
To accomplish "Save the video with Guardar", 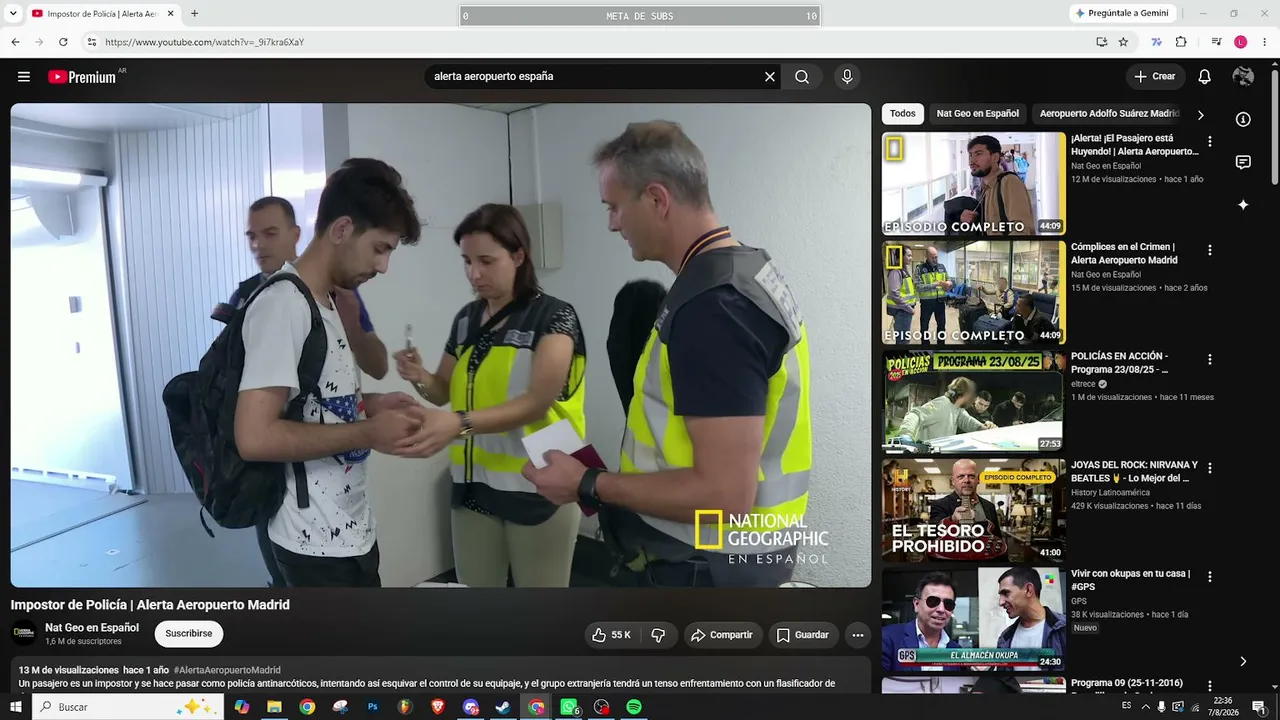I will pyautogui.click(x=803, y=635).
